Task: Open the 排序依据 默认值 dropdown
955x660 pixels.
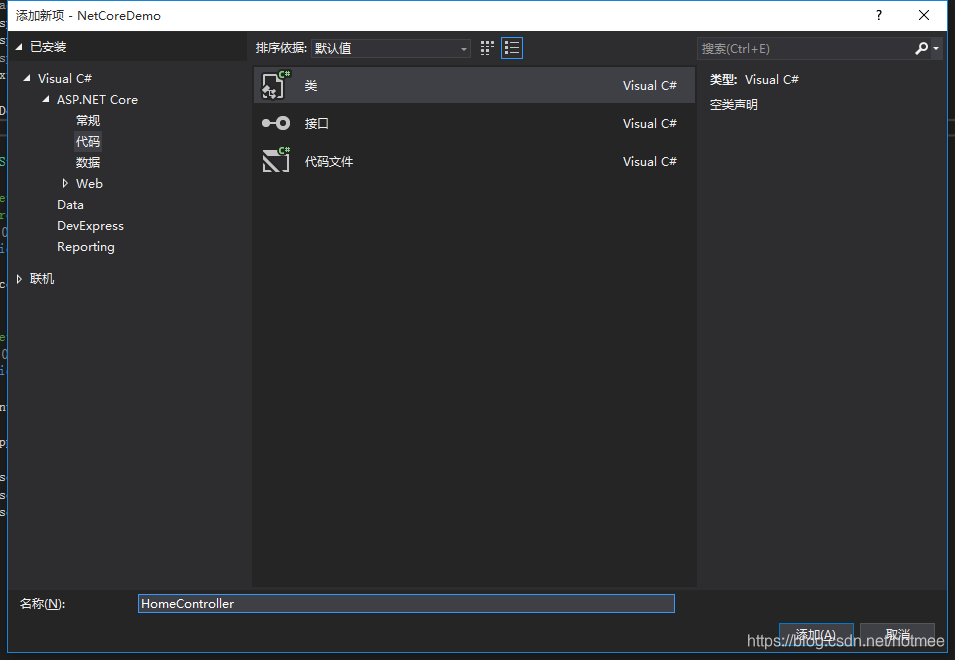Action: 390,48
